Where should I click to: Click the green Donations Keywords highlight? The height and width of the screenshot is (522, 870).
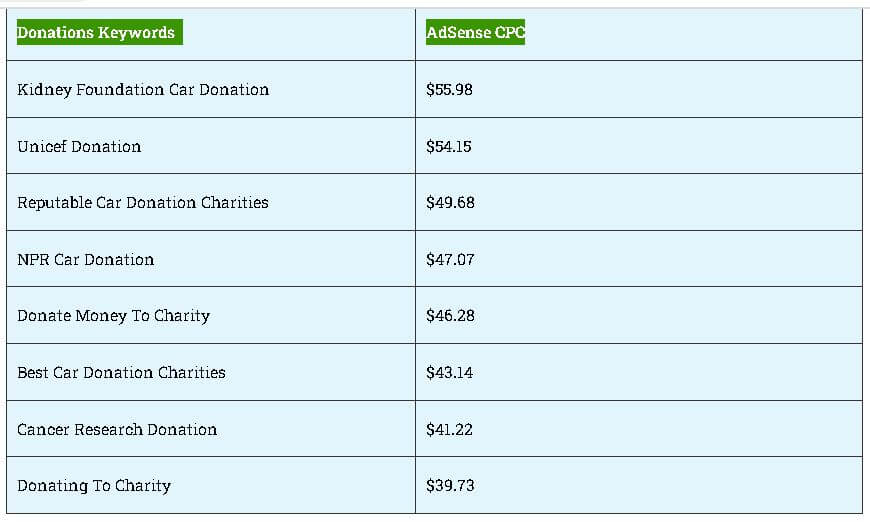[x=96, y=33]
